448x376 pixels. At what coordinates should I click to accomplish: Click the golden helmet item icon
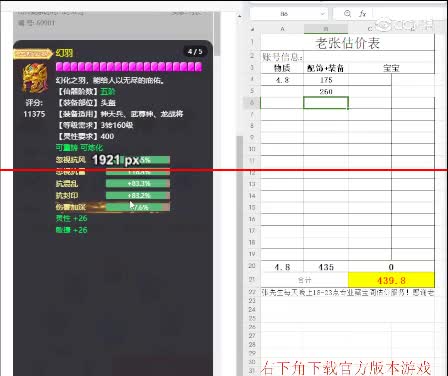click(34, 78)
